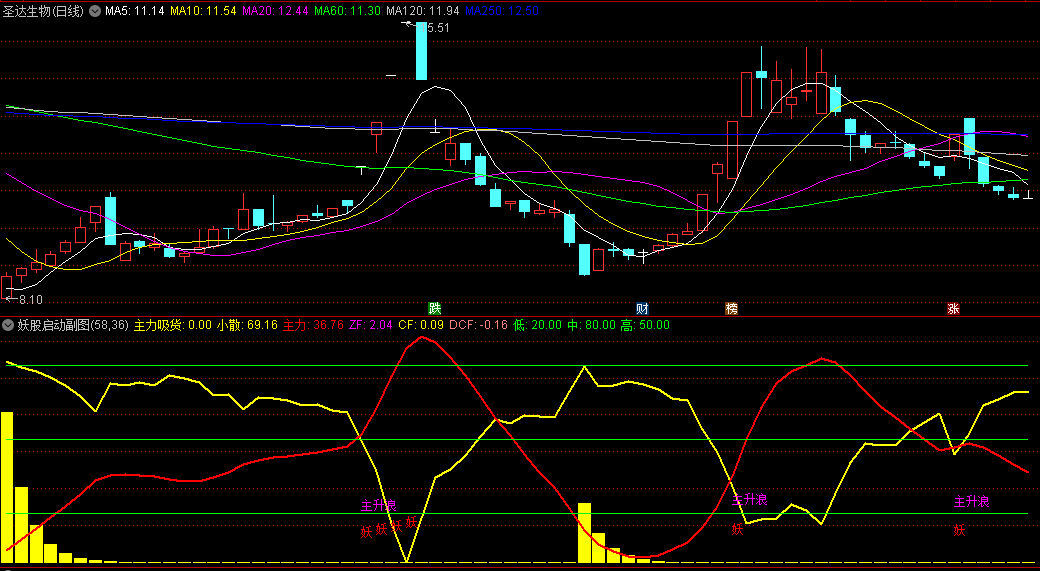Viewport: 1040px width, 571px height.
Task: Click the orange 榜 event marker
Action: tap(732, 308)
